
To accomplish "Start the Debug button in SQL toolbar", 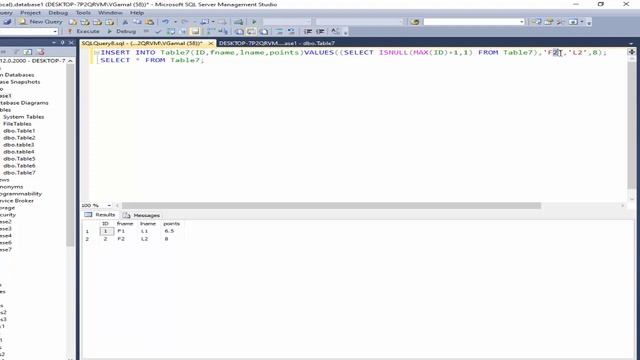I will click(122, 31).
